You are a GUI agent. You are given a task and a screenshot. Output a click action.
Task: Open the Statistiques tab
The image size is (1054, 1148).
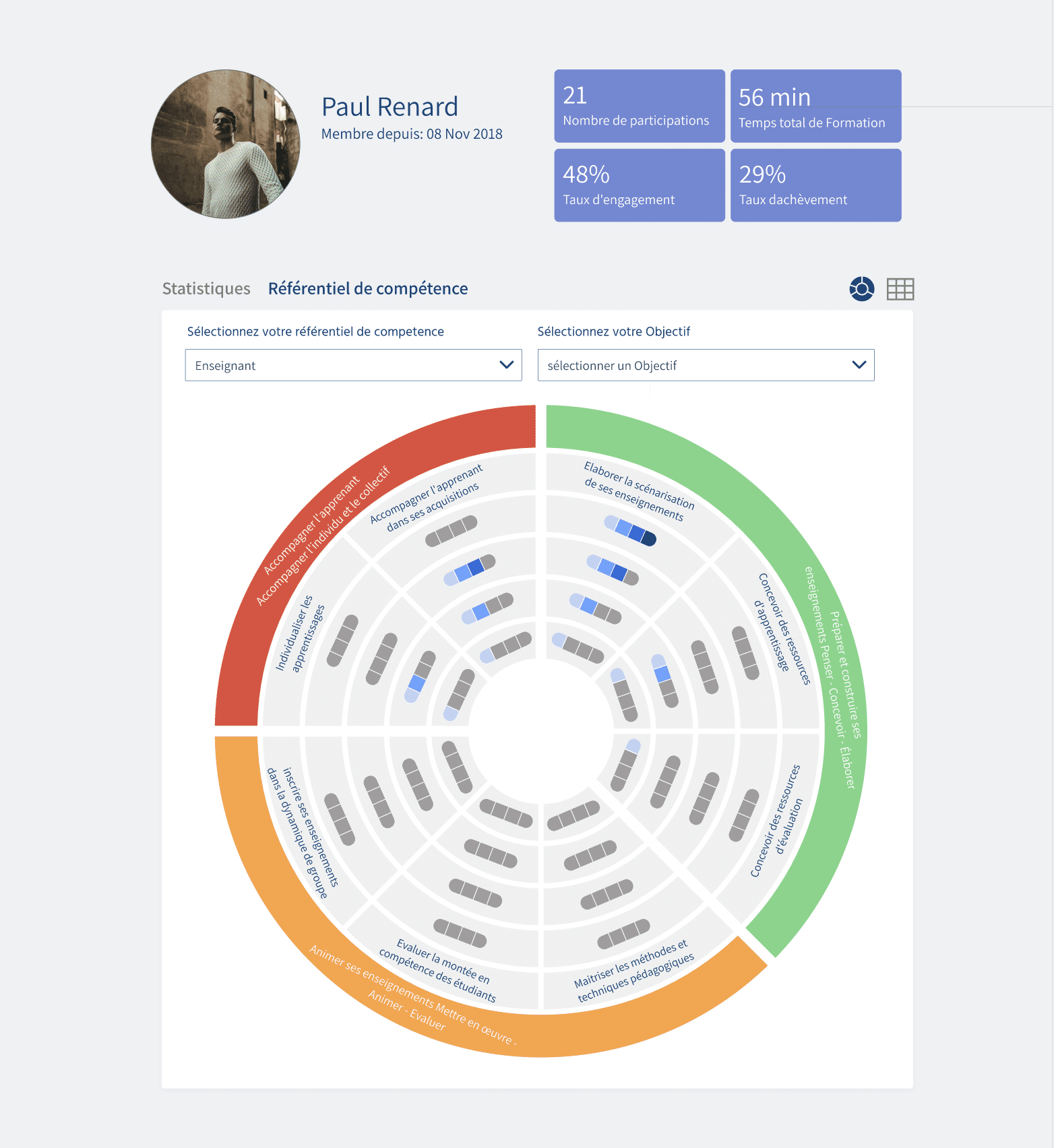(x=206, y=289)
